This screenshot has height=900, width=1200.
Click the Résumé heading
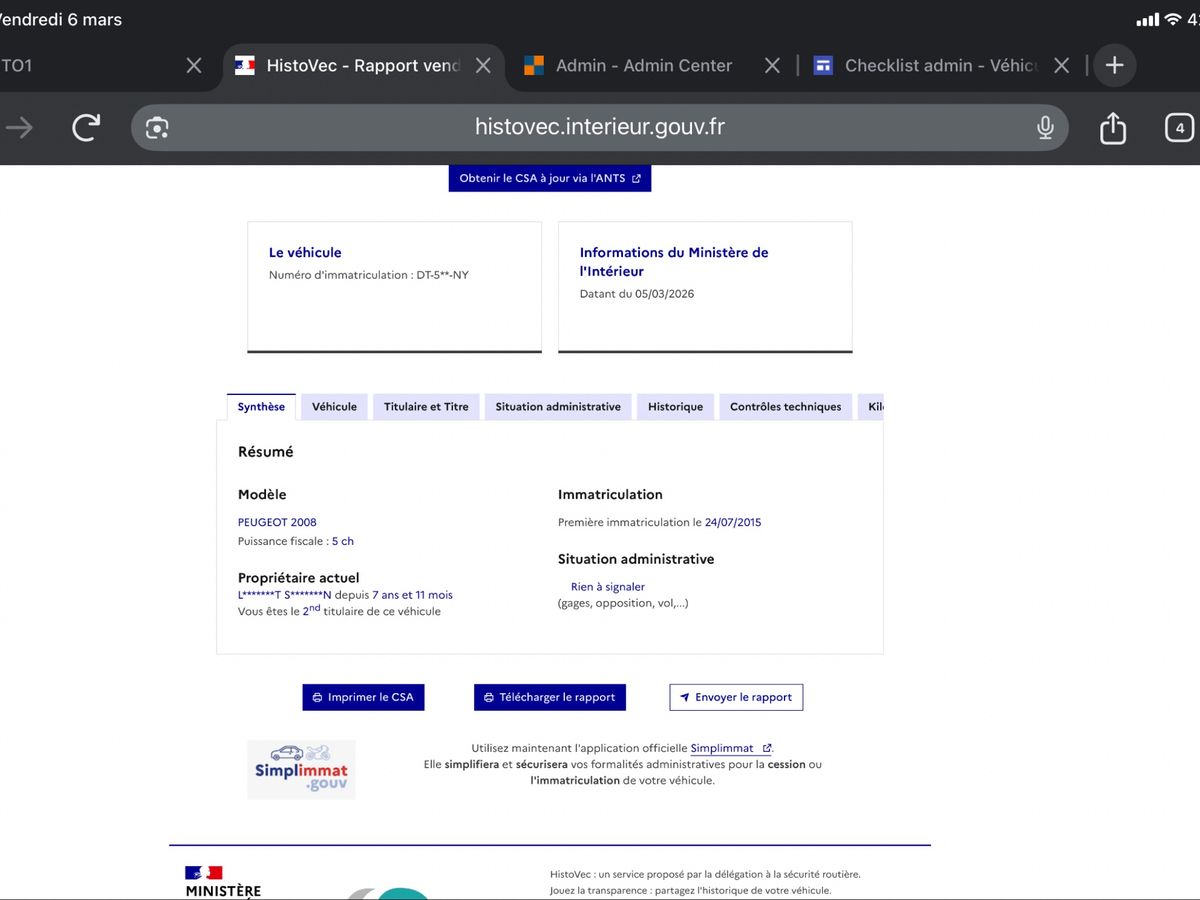(266, 452)
